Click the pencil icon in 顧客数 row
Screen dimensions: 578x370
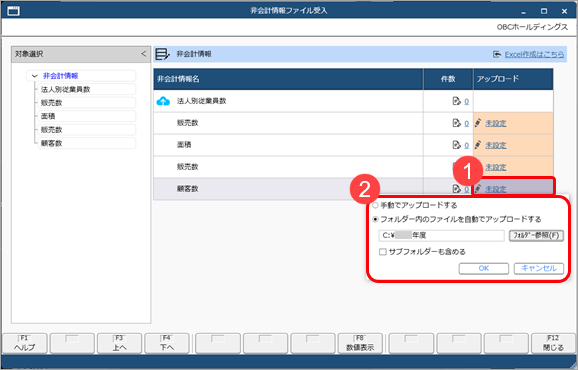pyautogui.click(x=478, y=189)
